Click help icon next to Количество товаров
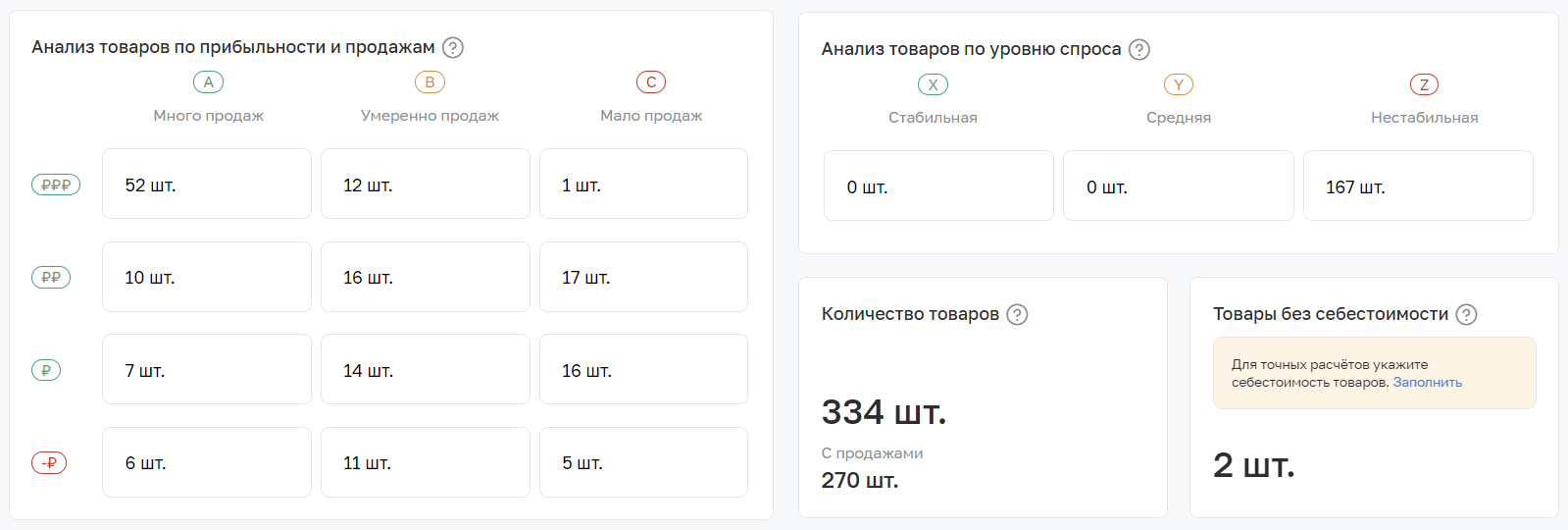This screenshot has height=530, width=1568. coord(1017,314)
